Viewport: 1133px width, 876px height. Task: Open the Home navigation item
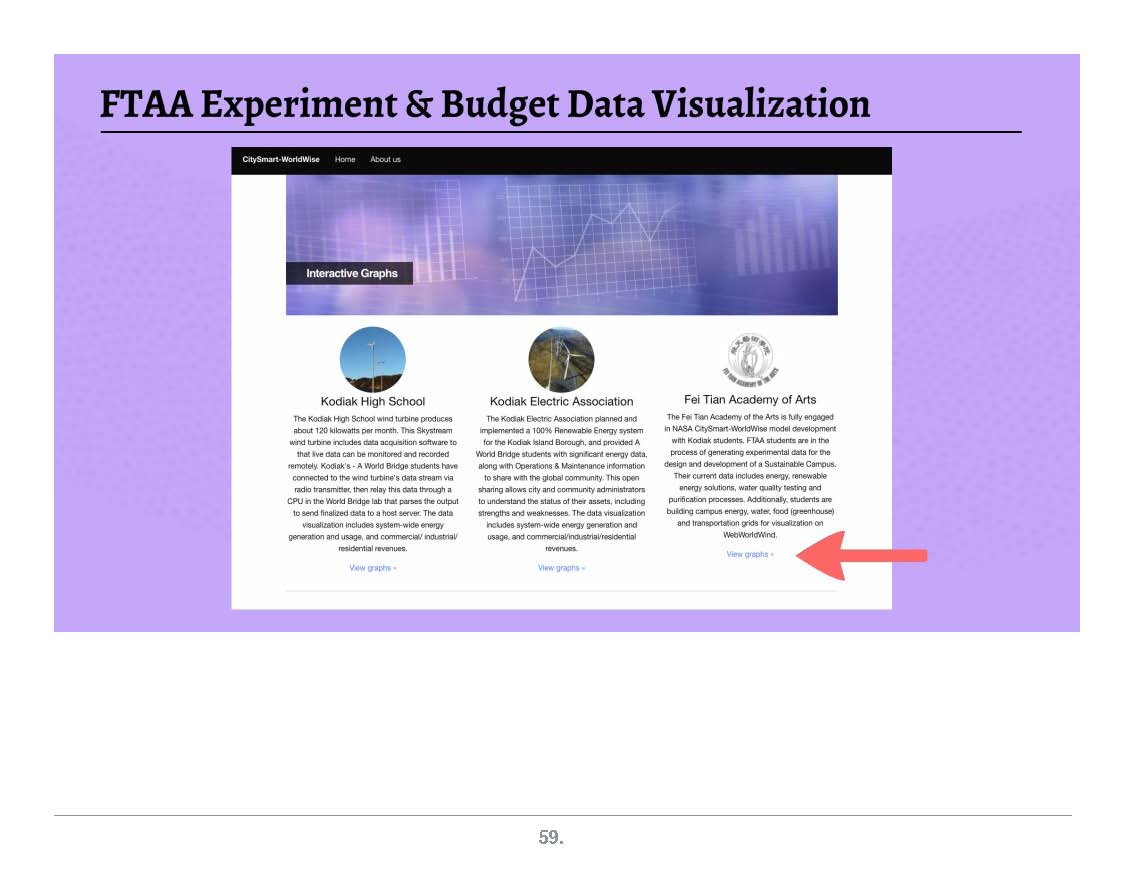[x=345, y=160]
